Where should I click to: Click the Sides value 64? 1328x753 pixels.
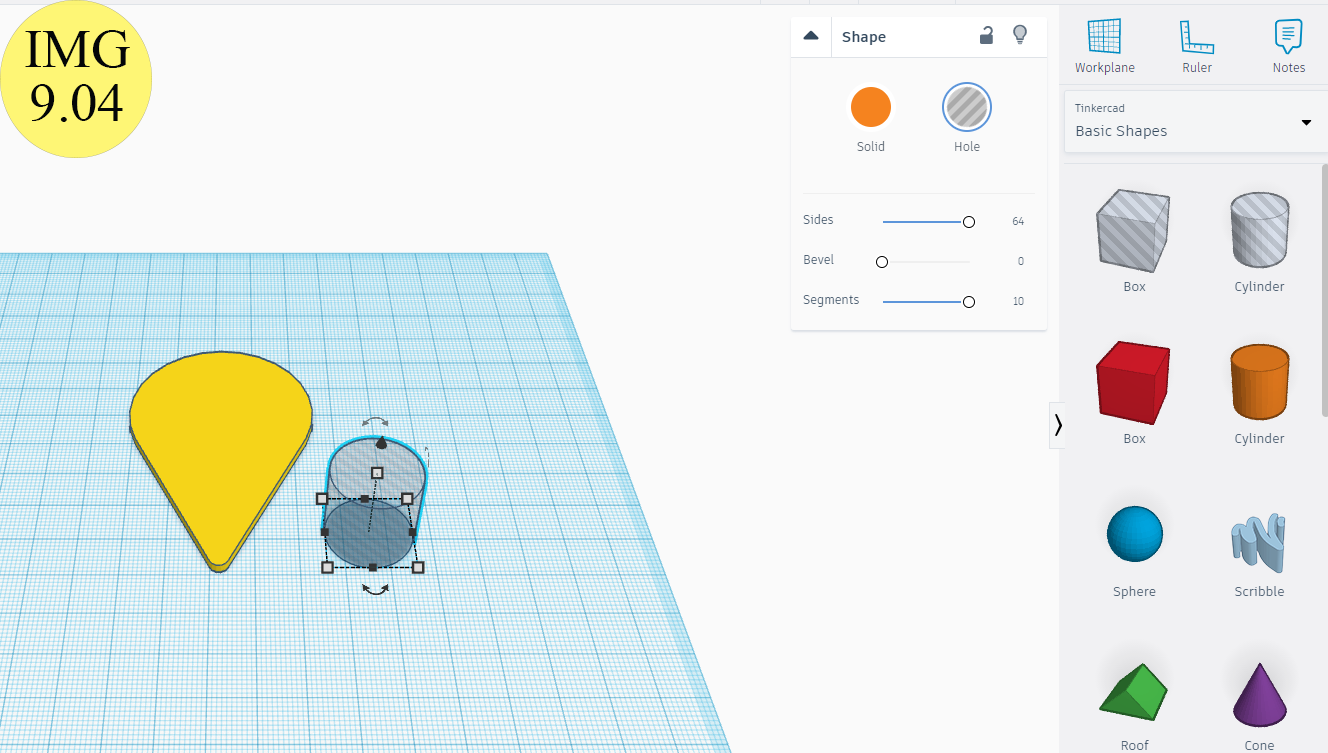tap(1018, 221)
